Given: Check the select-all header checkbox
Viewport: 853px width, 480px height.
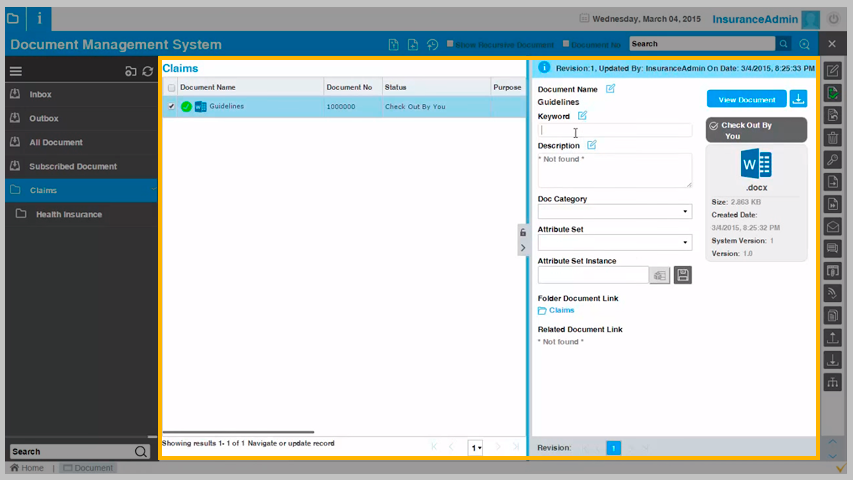Looking at the screenshot, I should [x=171, y=88].
